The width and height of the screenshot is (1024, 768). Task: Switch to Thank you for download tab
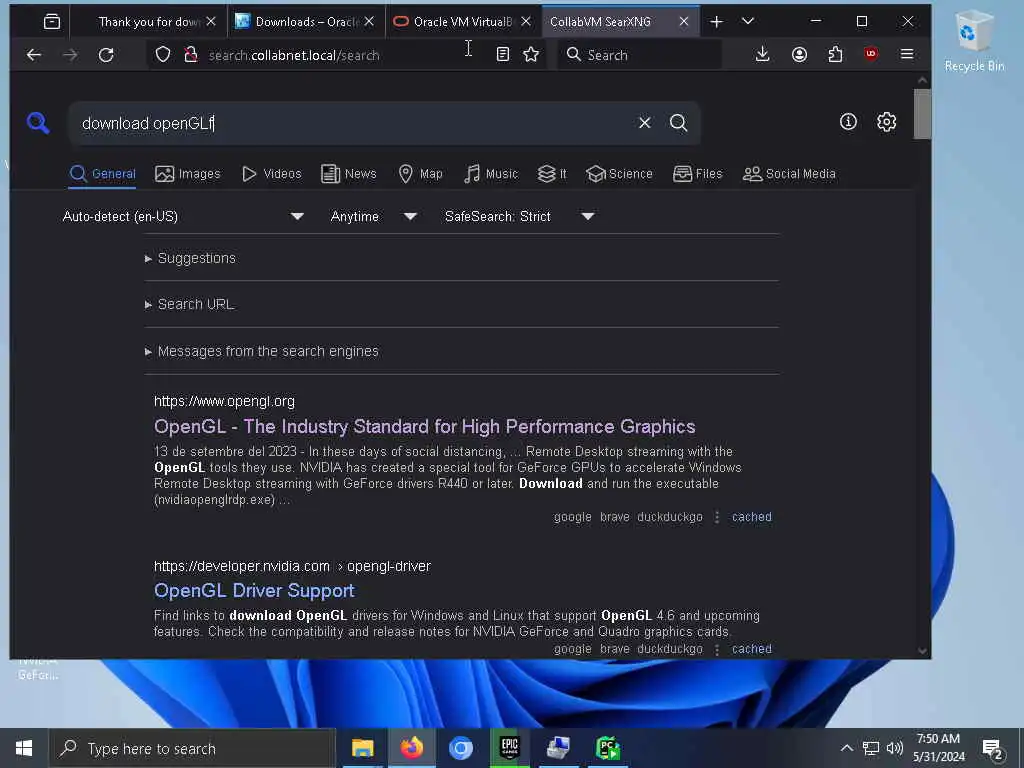point(149,22)
